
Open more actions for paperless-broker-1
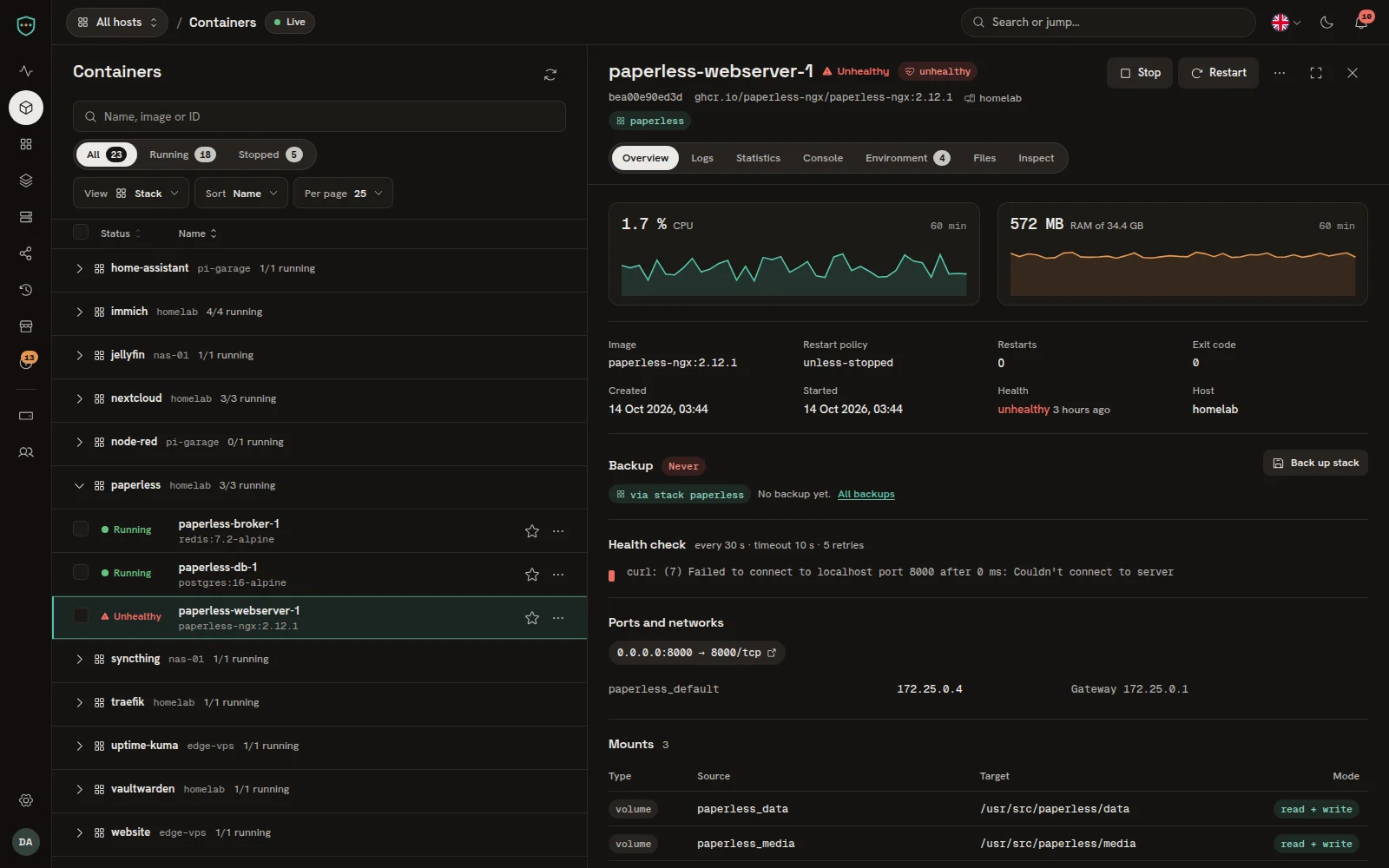tap(558, 531)
